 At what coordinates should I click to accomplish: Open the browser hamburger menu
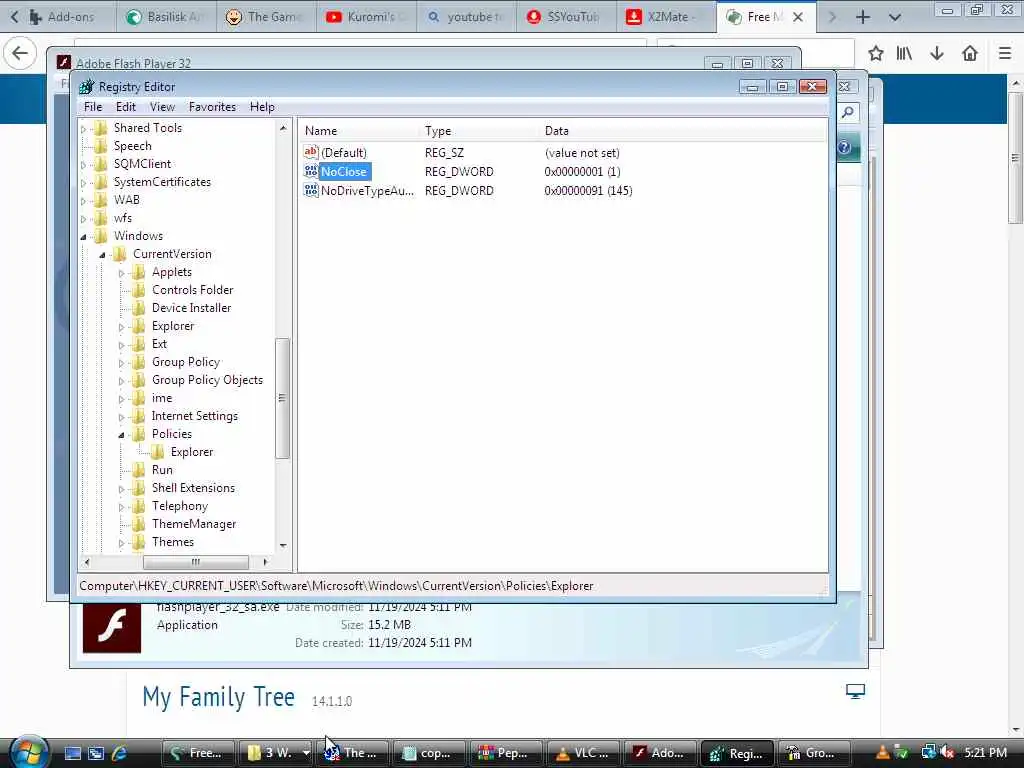1005,53
